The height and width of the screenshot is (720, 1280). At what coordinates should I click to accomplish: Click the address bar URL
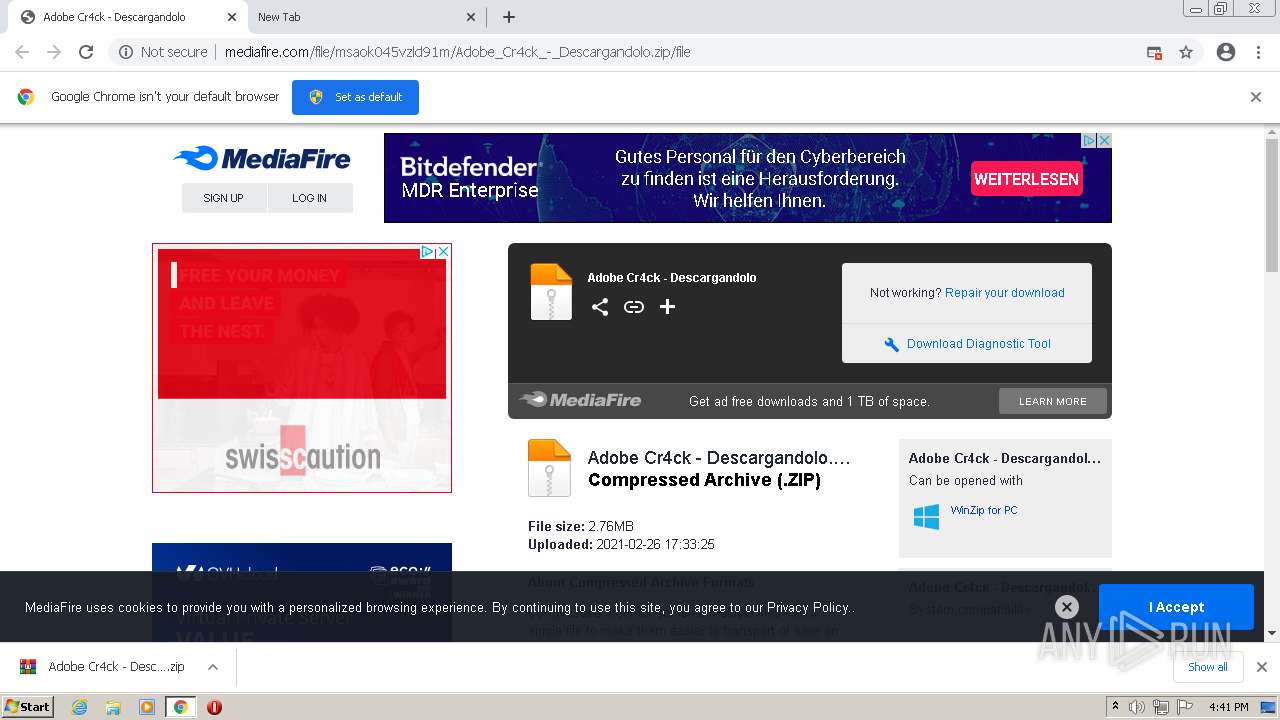coord(457,52)
